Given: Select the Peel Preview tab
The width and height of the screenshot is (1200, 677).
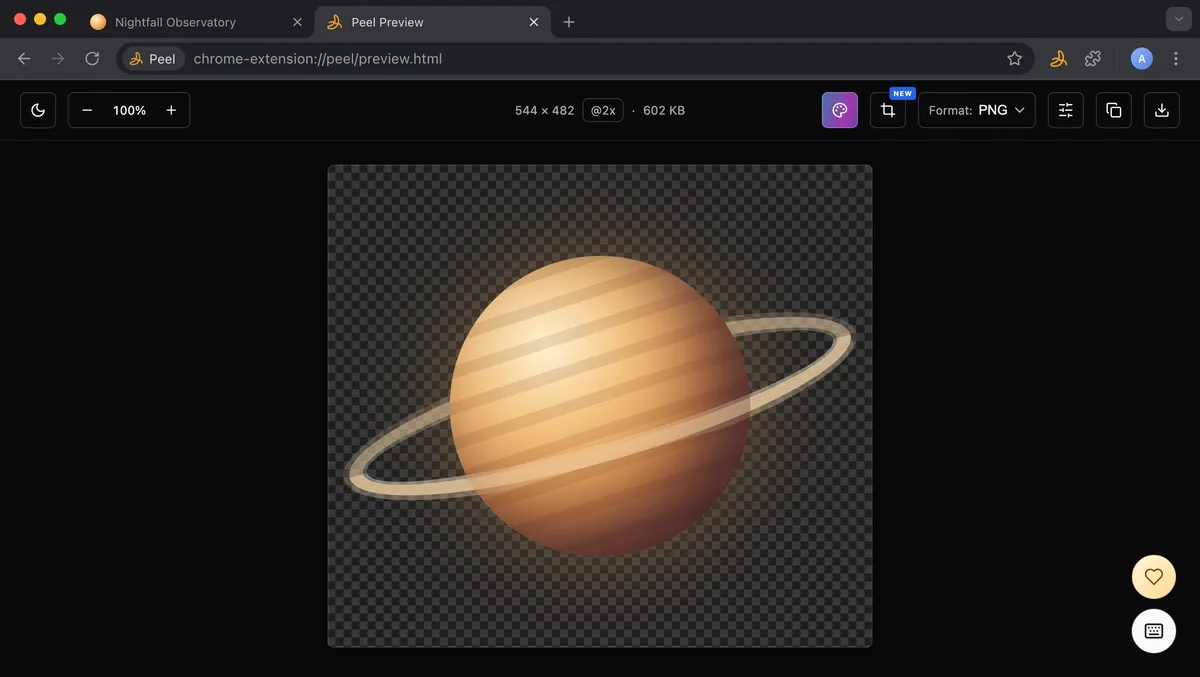Looking at the screenshot, I should [432, 22].
